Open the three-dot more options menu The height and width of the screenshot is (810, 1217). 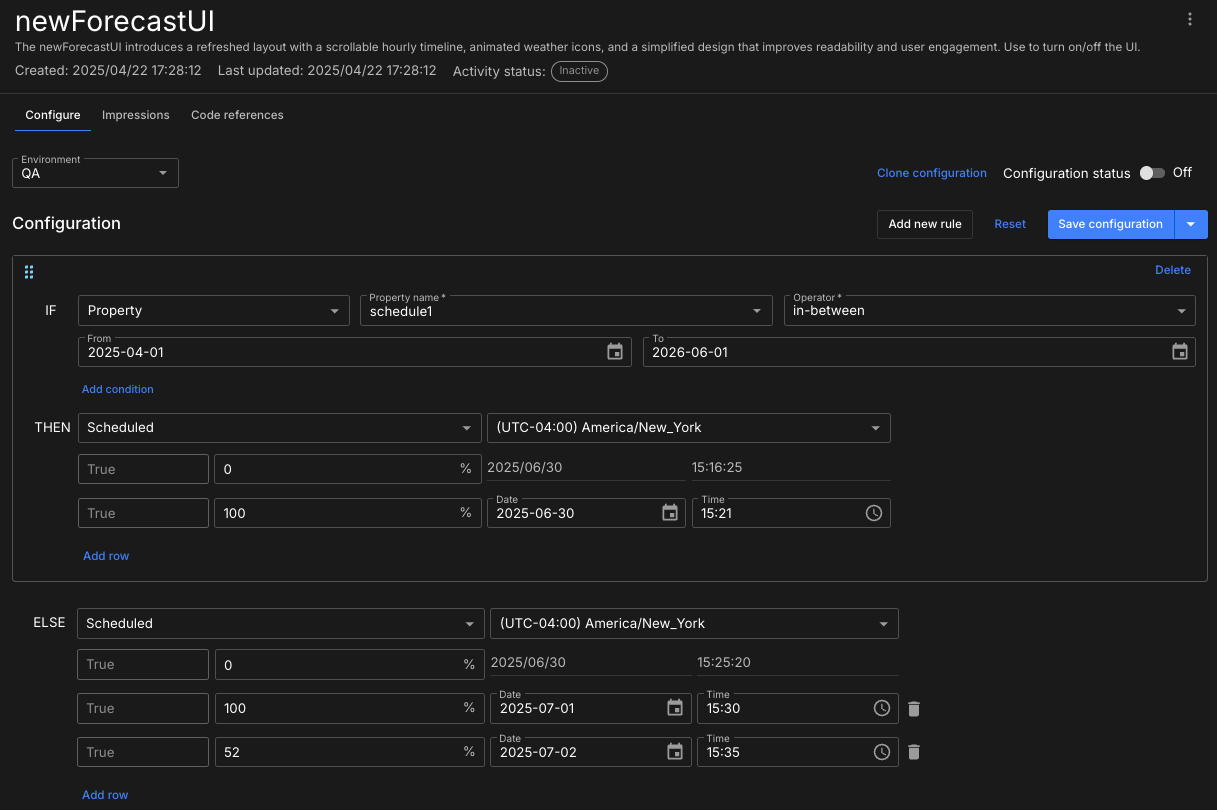pos(1189,19)
